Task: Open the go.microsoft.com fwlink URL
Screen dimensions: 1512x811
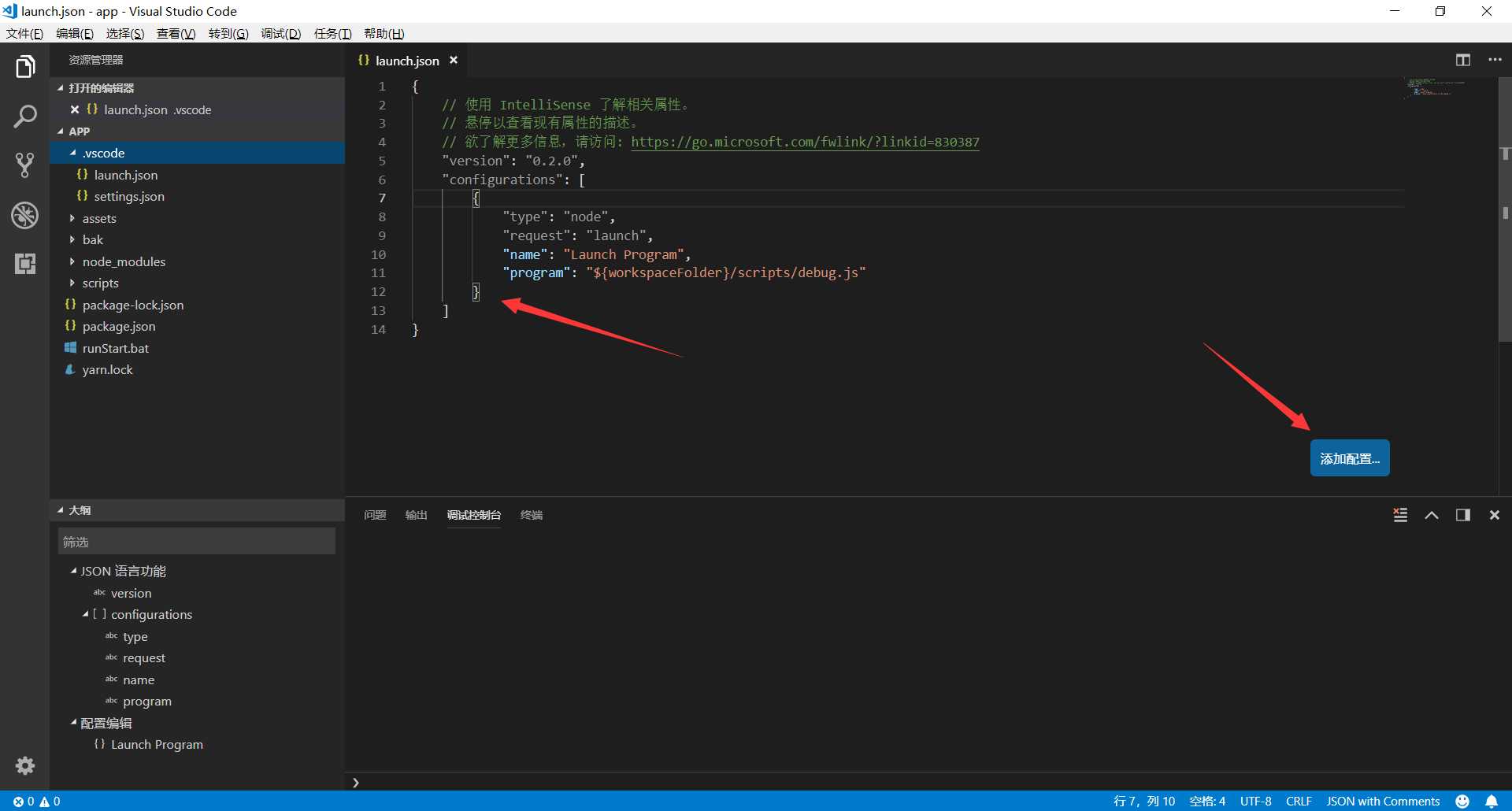Action: 805,142
